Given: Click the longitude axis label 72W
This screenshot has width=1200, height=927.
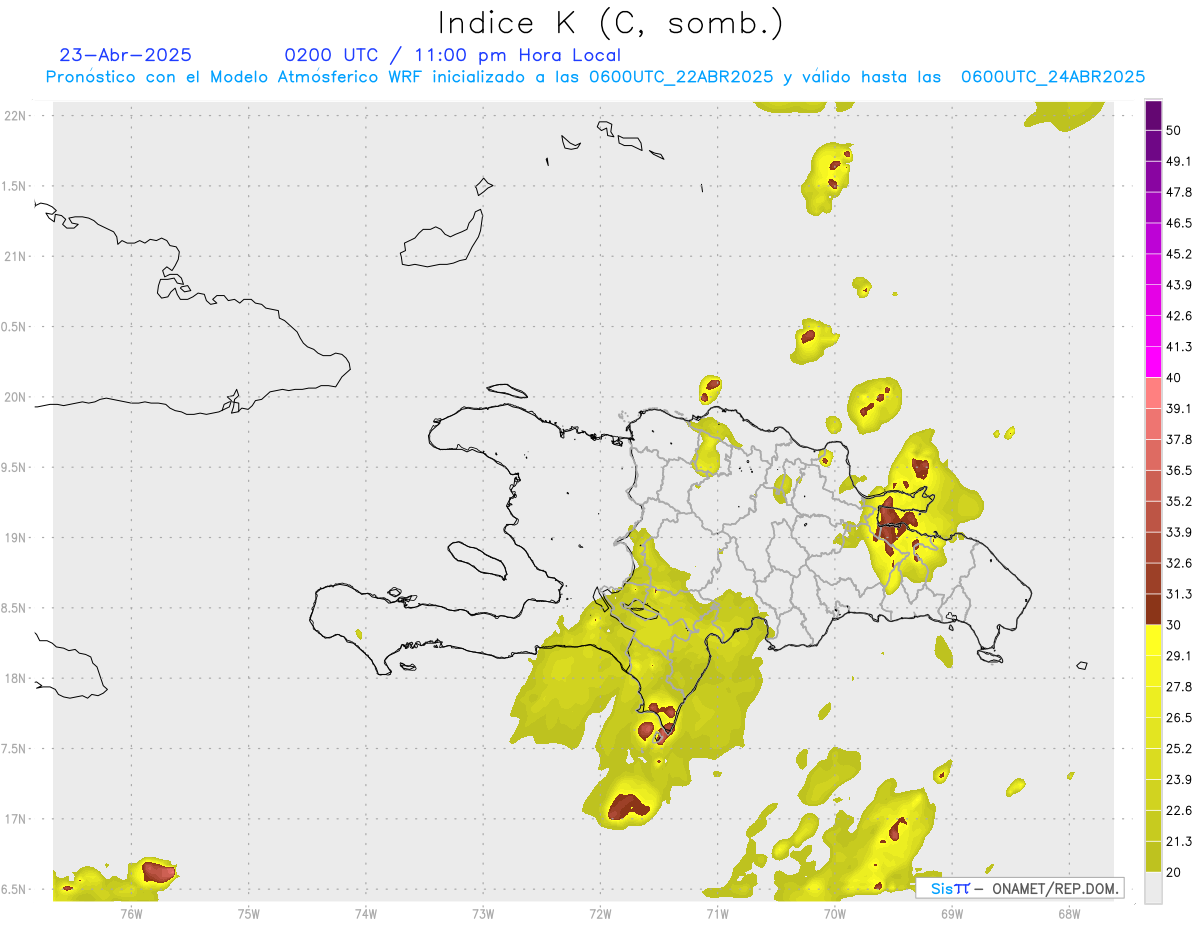Looking at the screenshot, I should click(x=600, y=913).
